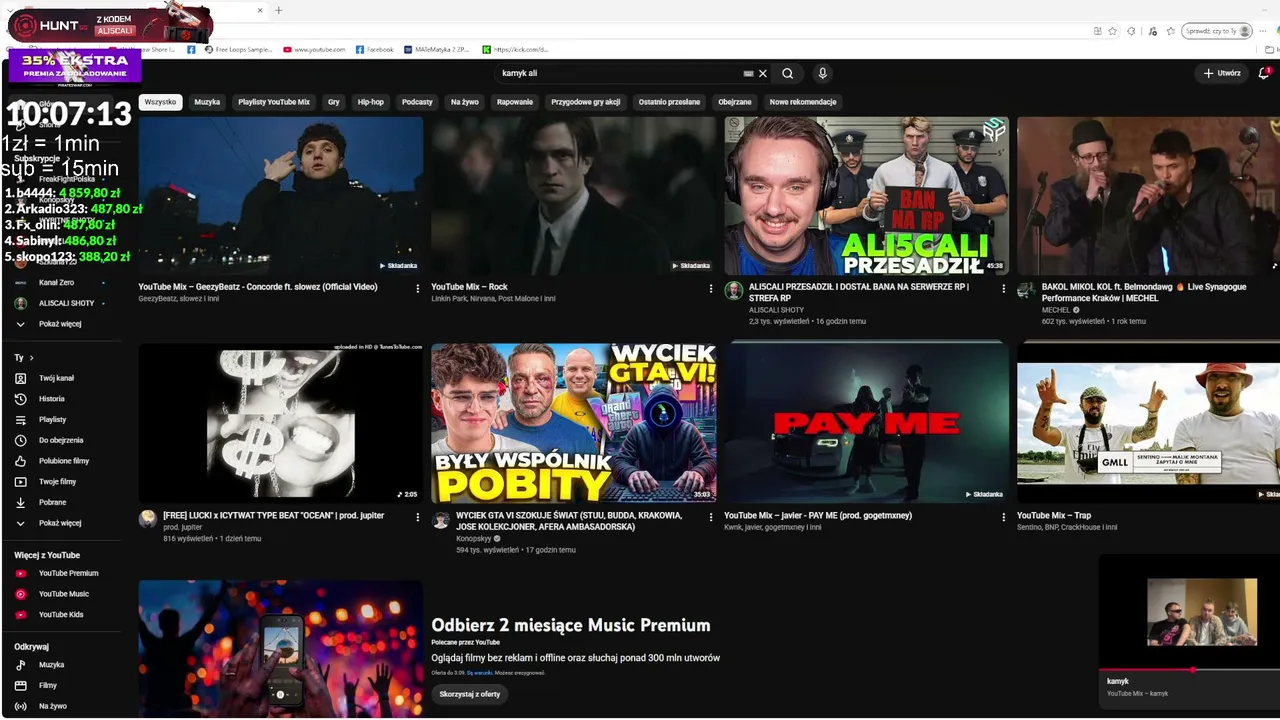Select the Rapowanie filter chip
1280x720 pixels.
pyautogui.click(x=515, y=102)
